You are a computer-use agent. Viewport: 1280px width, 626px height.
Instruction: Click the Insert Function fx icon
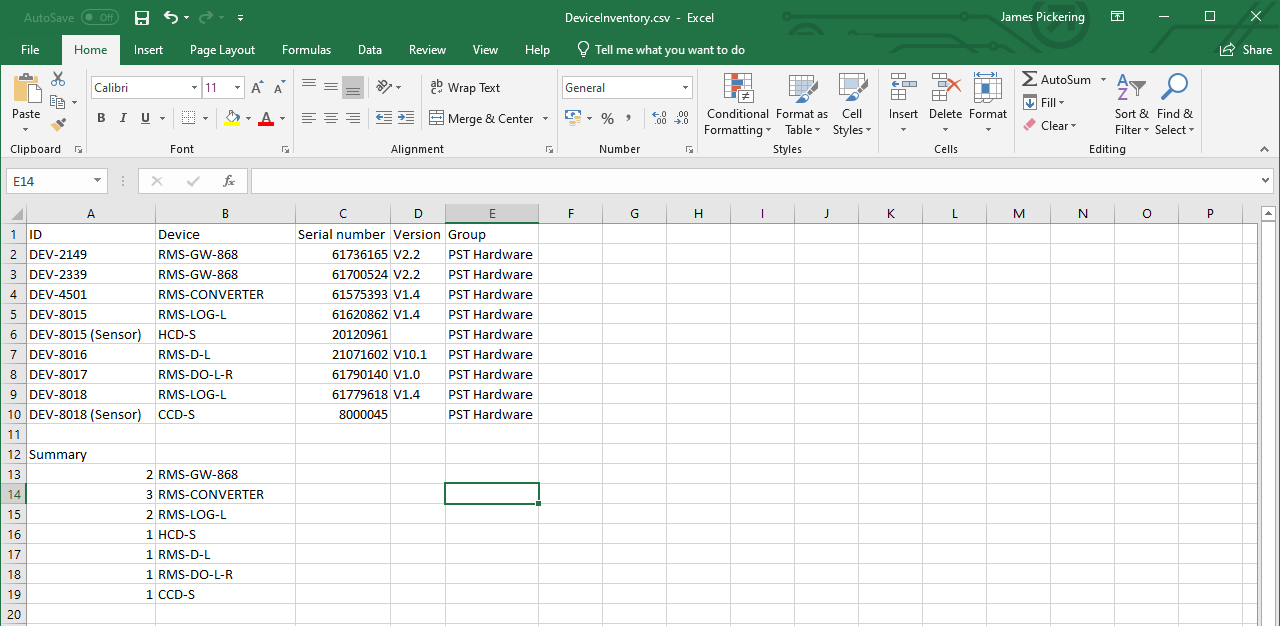pyautogui.click(x=229, y=181)
